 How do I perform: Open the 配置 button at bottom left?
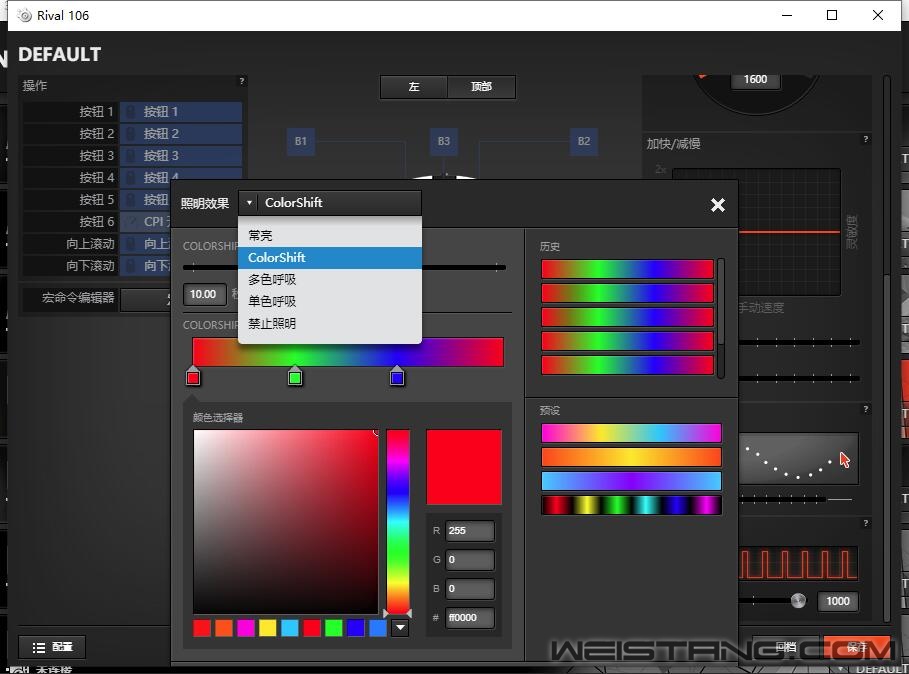52,647
